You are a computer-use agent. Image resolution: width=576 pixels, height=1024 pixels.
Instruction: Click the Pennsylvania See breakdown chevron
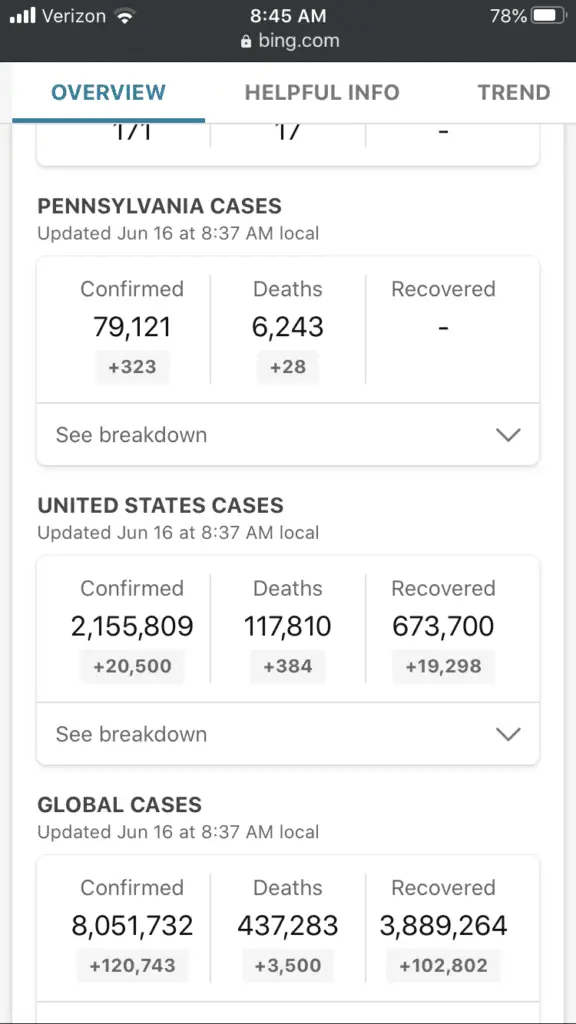[x=508, y=435]
